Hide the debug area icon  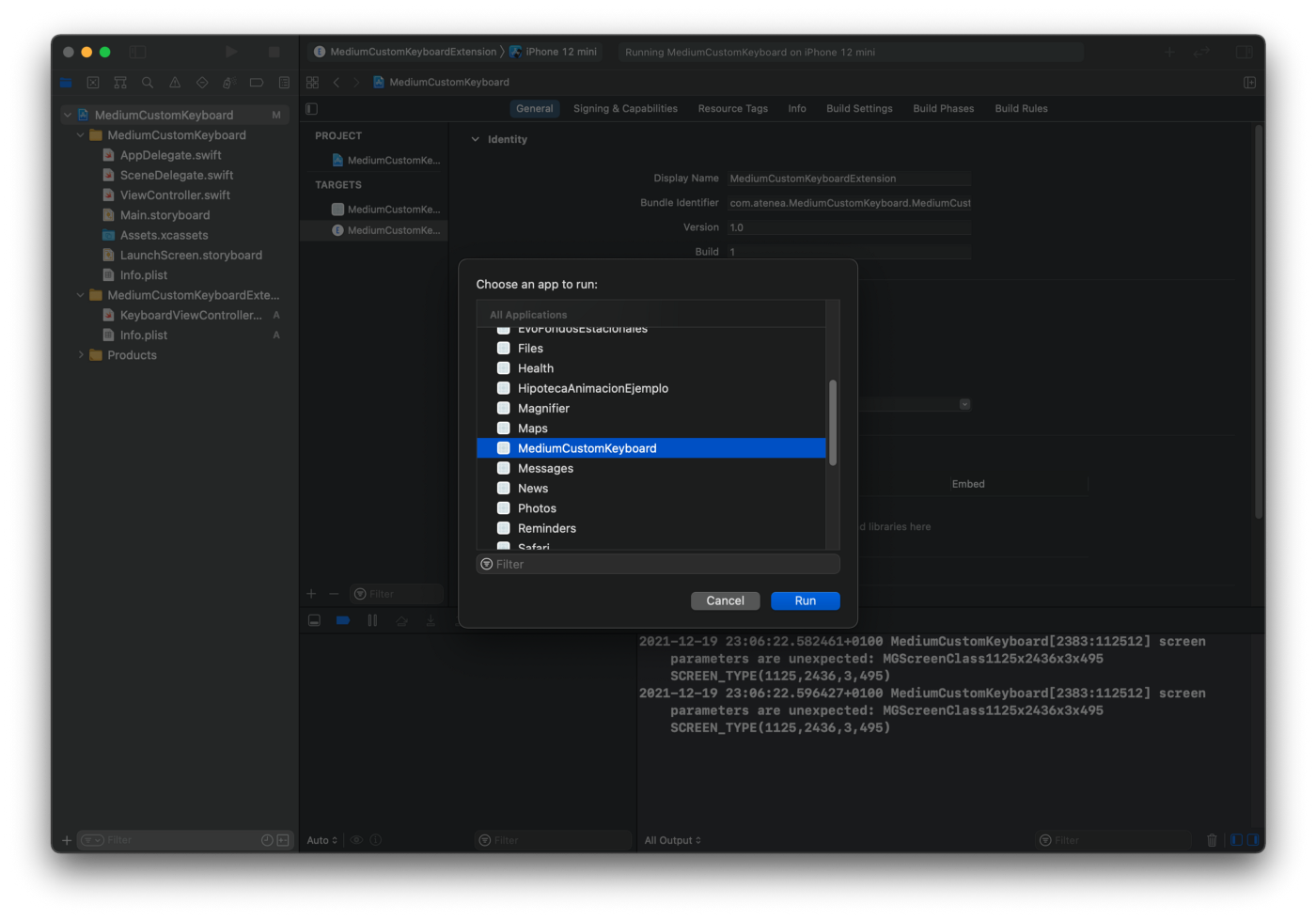tap(314, 620)
